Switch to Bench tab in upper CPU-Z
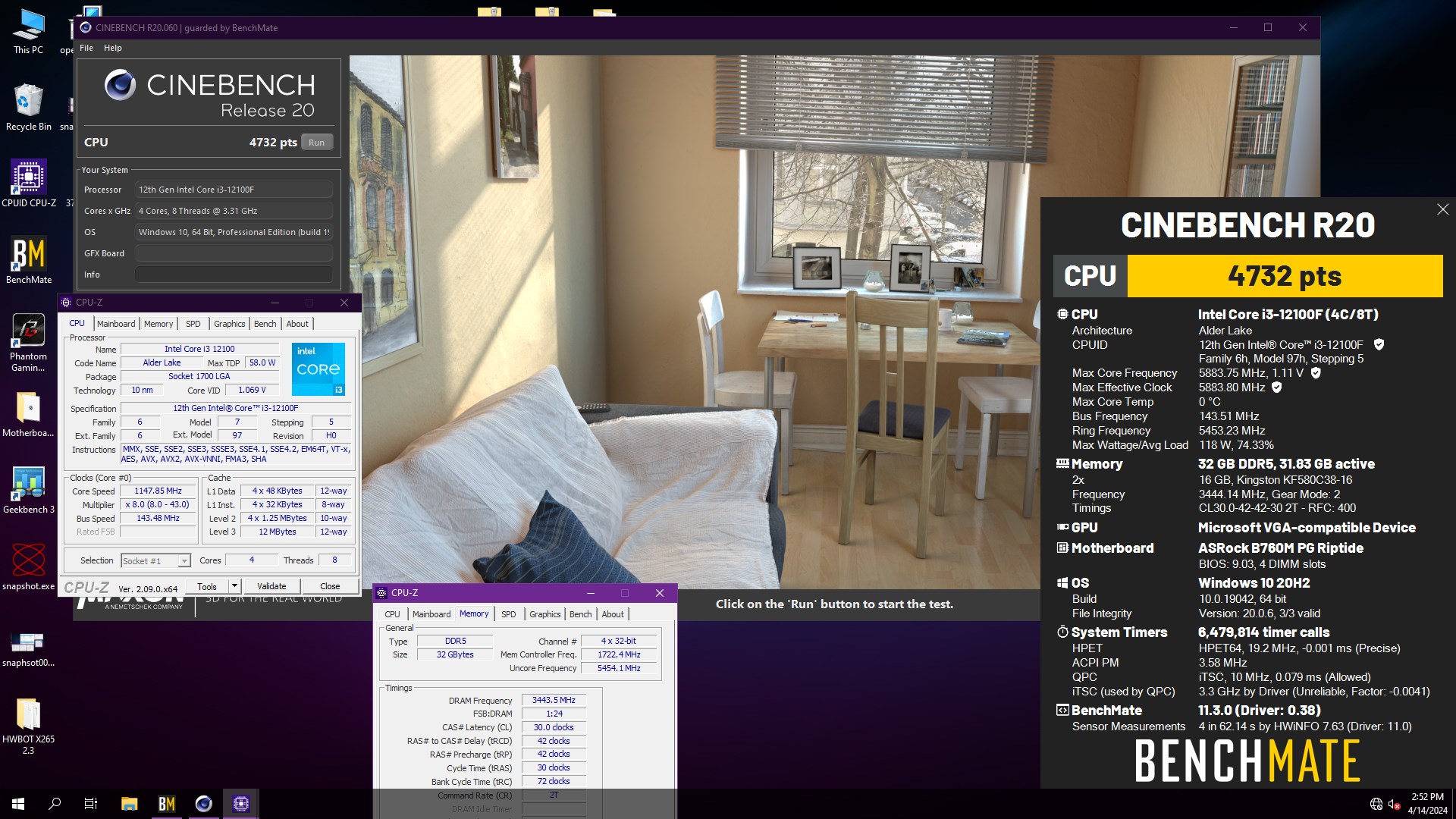This screenshot has height=819, width=1456. (x=265, y=324)
